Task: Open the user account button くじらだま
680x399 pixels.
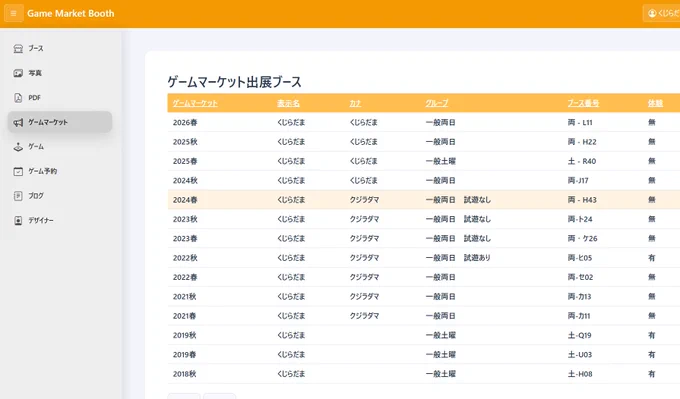Action: pos(662,13)
